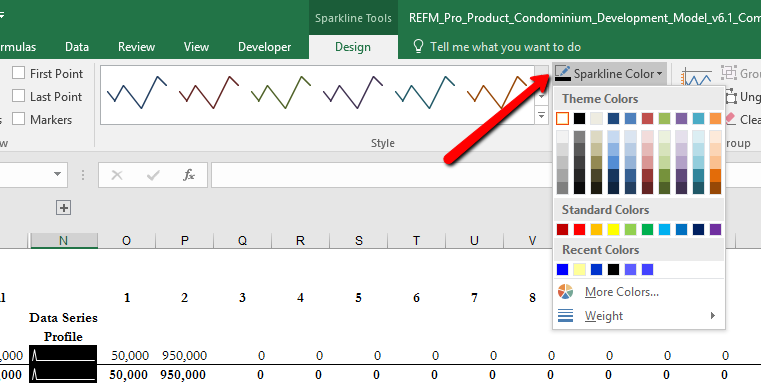The image size is (761, 391).
Task: Open the Weight submenu arrow
Action: point(712,315)
